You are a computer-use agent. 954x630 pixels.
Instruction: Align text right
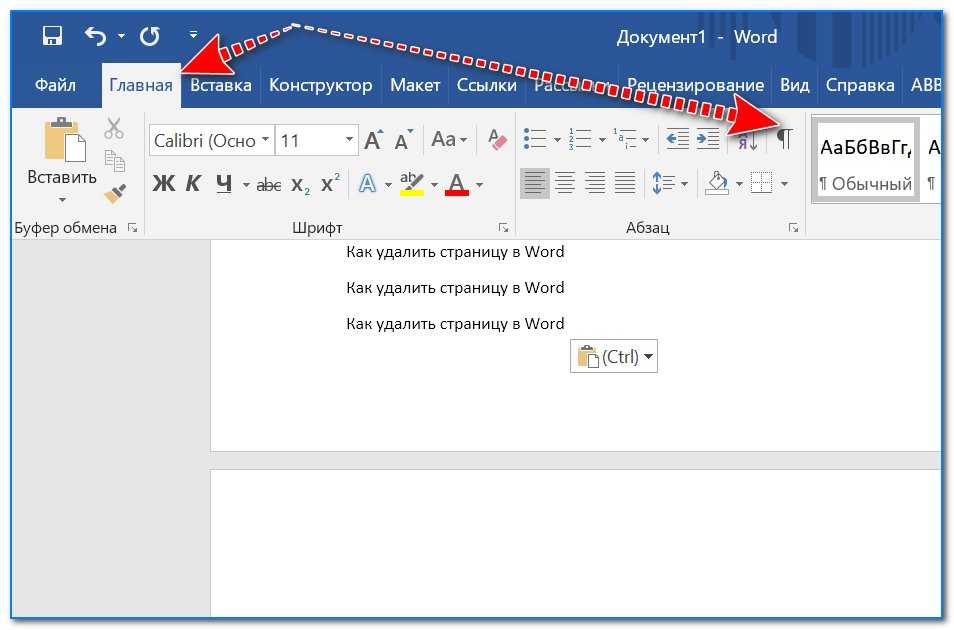tap(595, 183)
